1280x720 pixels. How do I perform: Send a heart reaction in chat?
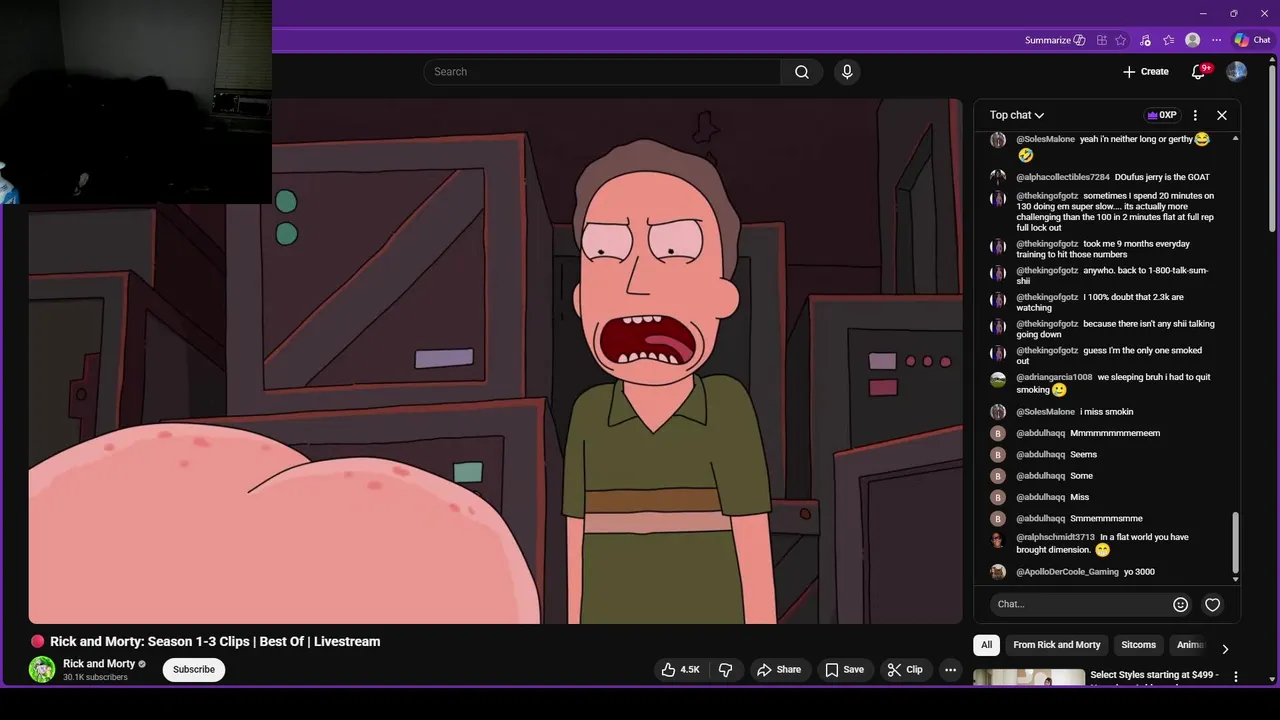pyautogui.click(x=1213, y=604)
